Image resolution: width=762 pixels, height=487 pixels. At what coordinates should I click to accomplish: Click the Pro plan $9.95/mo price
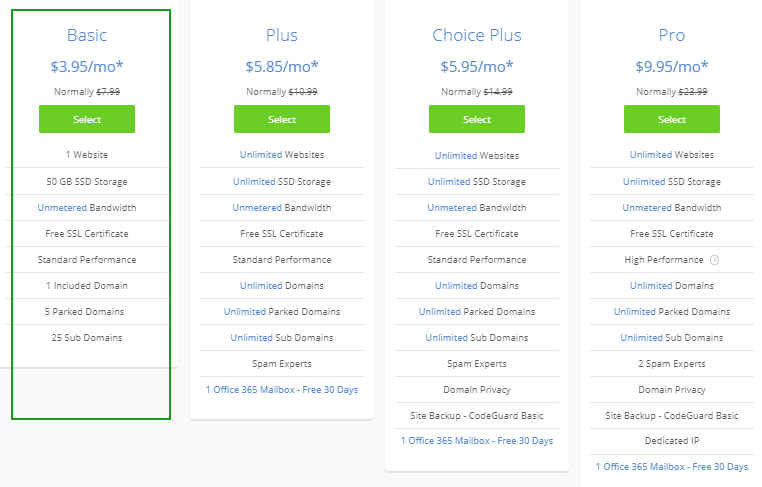coord(672,67)
